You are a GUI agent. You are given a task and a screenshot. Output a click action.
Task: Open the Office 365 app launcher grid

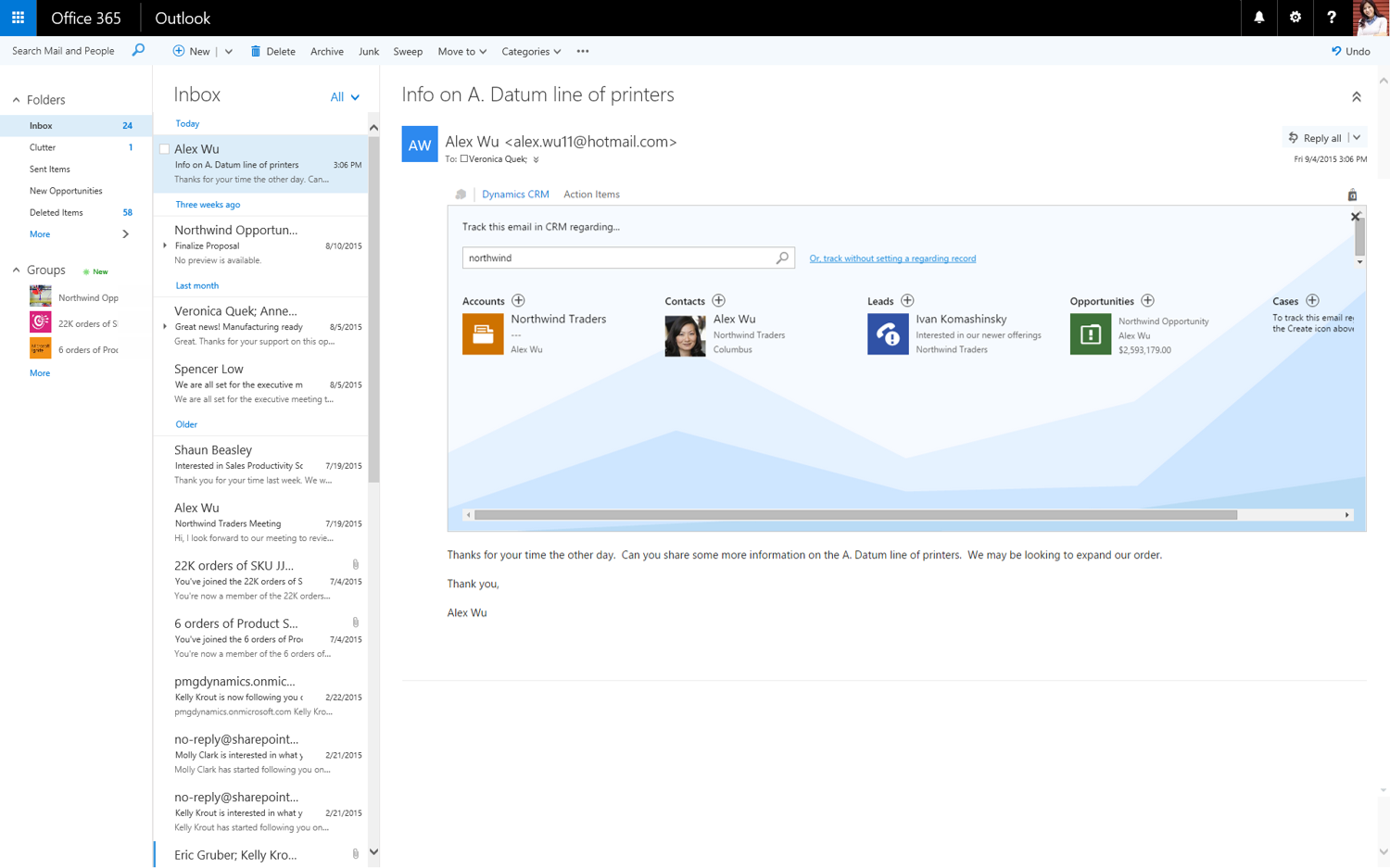tap(18, 18)
